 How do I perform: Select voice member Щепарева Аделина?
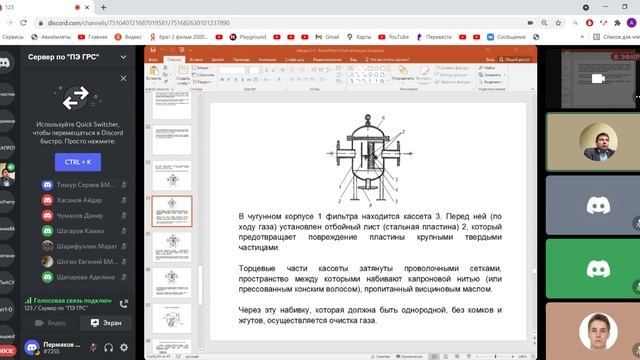pos(84,277)
